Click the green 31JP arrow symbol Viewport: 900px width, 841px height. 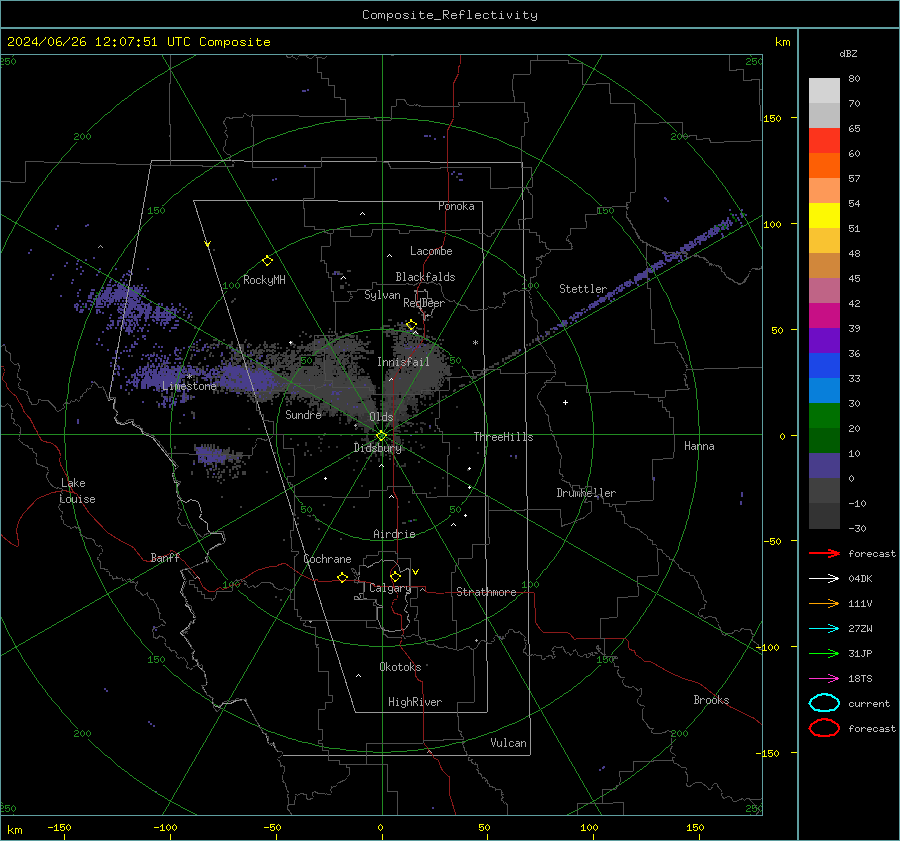(824, 653)
